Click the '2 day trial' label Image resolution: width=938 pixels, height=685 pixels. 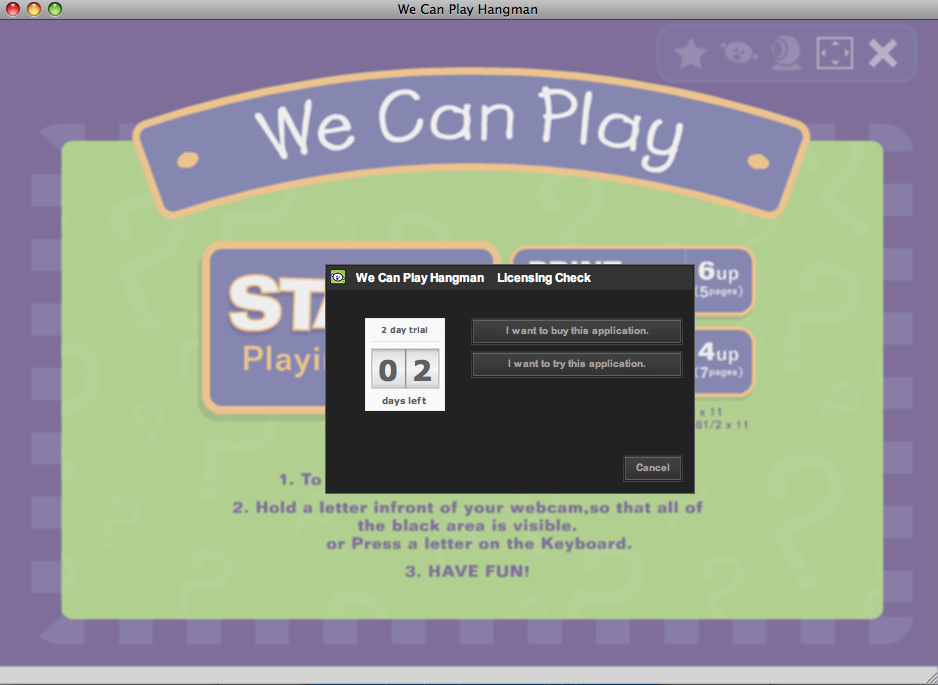click(404, 330)
